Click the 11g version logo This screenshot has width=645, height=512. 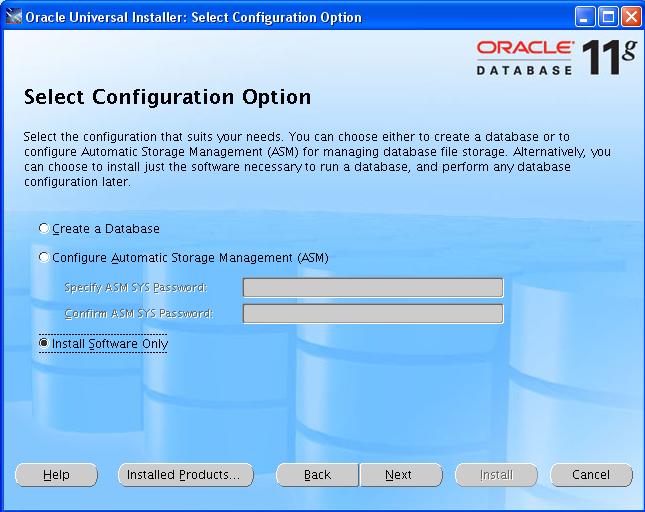coord(610,58)
